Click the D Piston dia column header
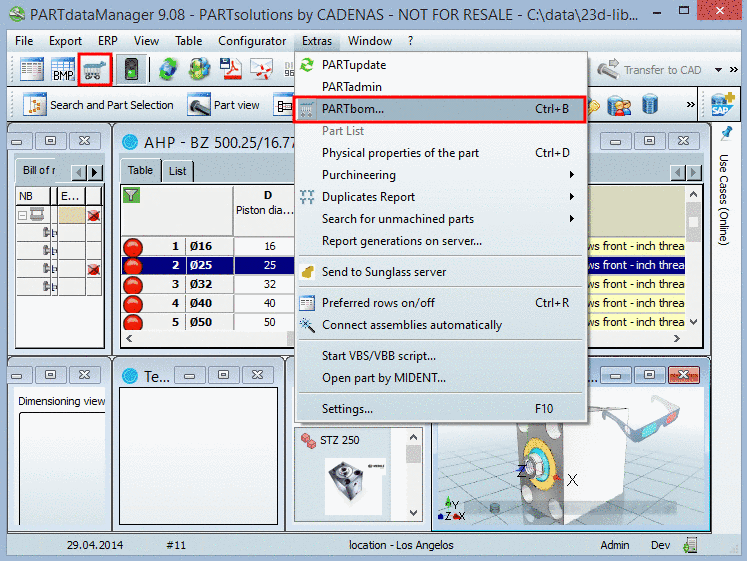Image resolution: width=747 pixels, height=561 pixels. (264, 210)
